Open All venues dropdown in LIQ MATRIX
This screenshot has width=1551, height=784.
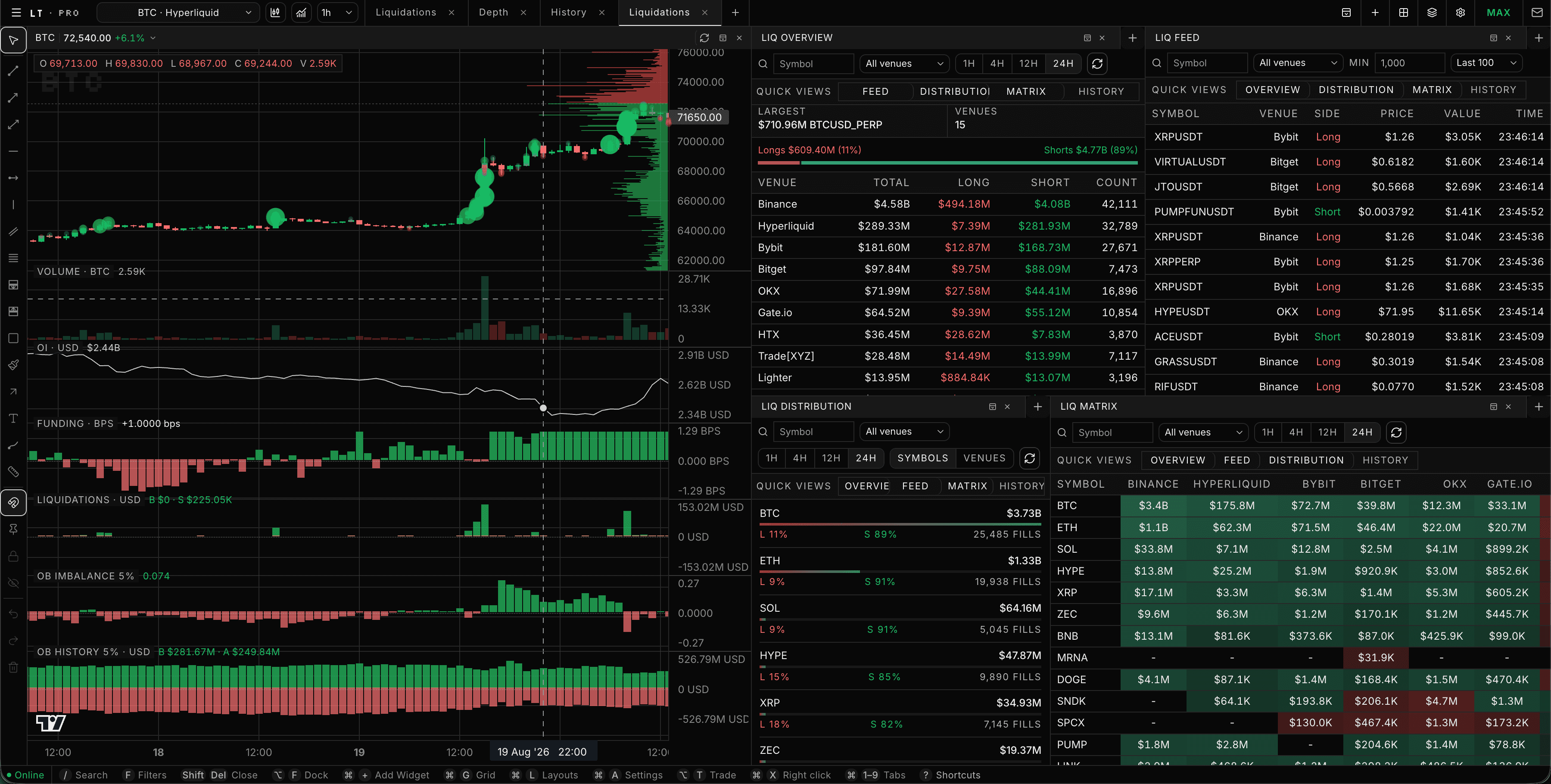(x=1203, y=432)
